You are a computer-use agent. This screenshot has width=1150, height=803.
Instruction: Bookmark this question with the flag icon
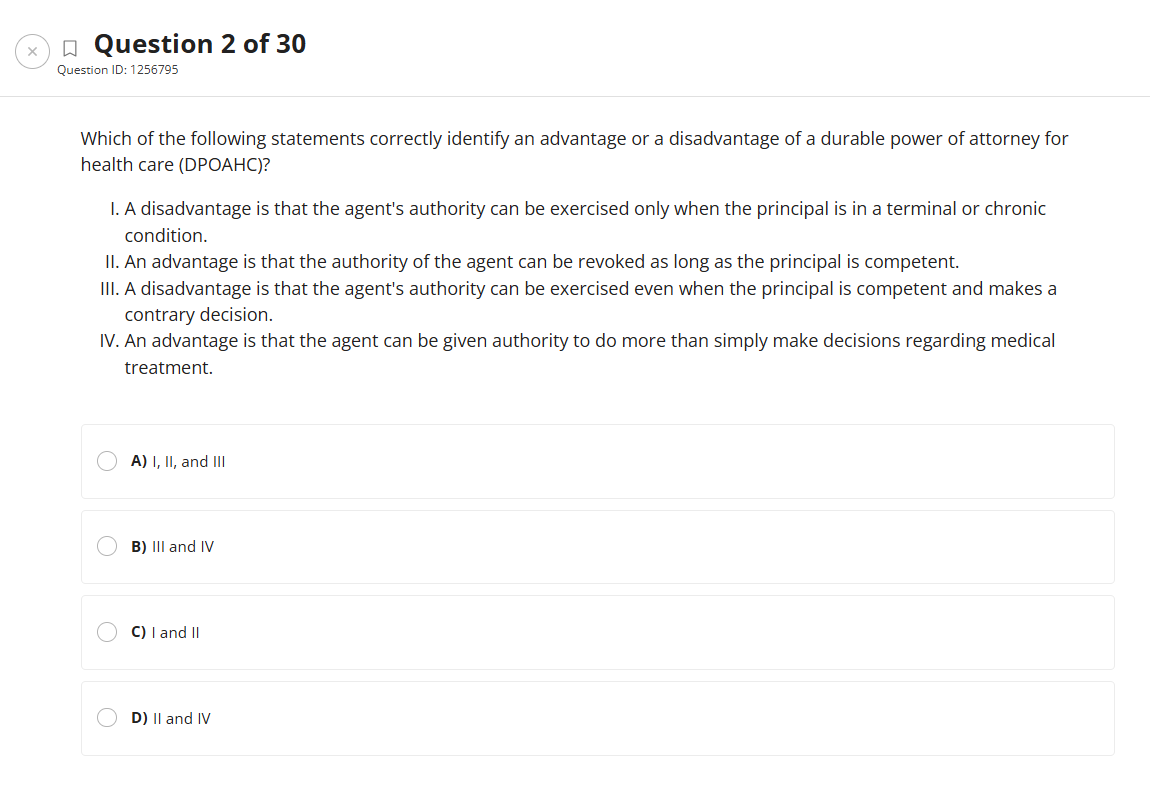69,47
